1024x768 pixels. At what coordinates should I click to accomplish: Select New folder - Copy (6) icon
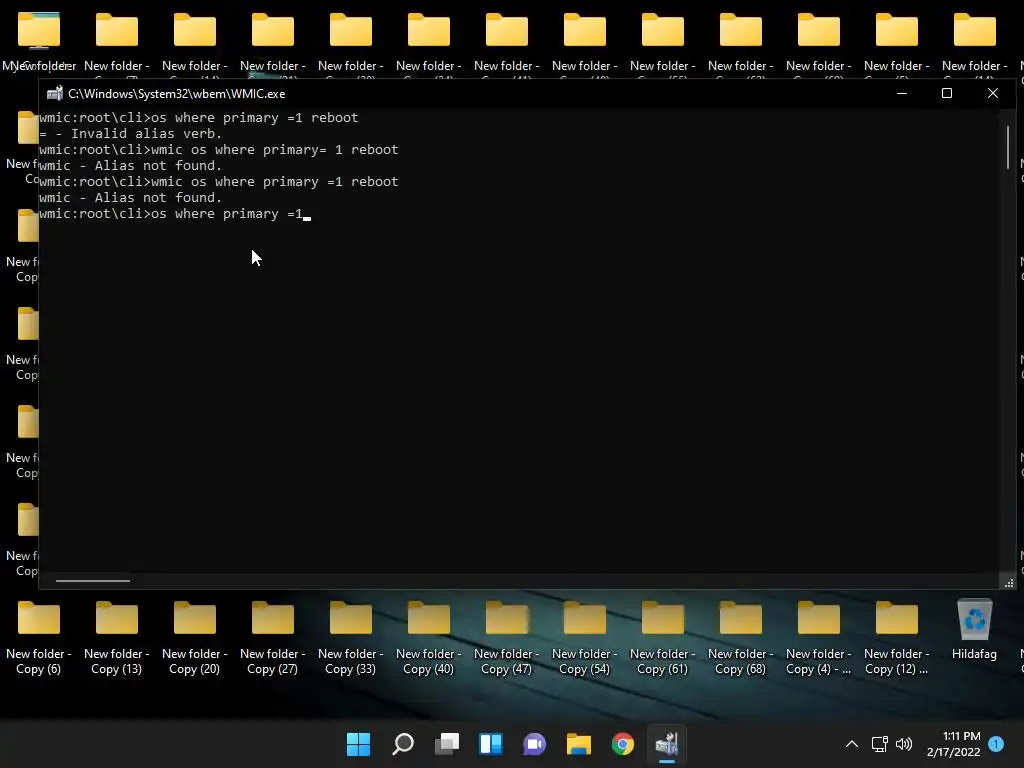click(x=39, y=637)
